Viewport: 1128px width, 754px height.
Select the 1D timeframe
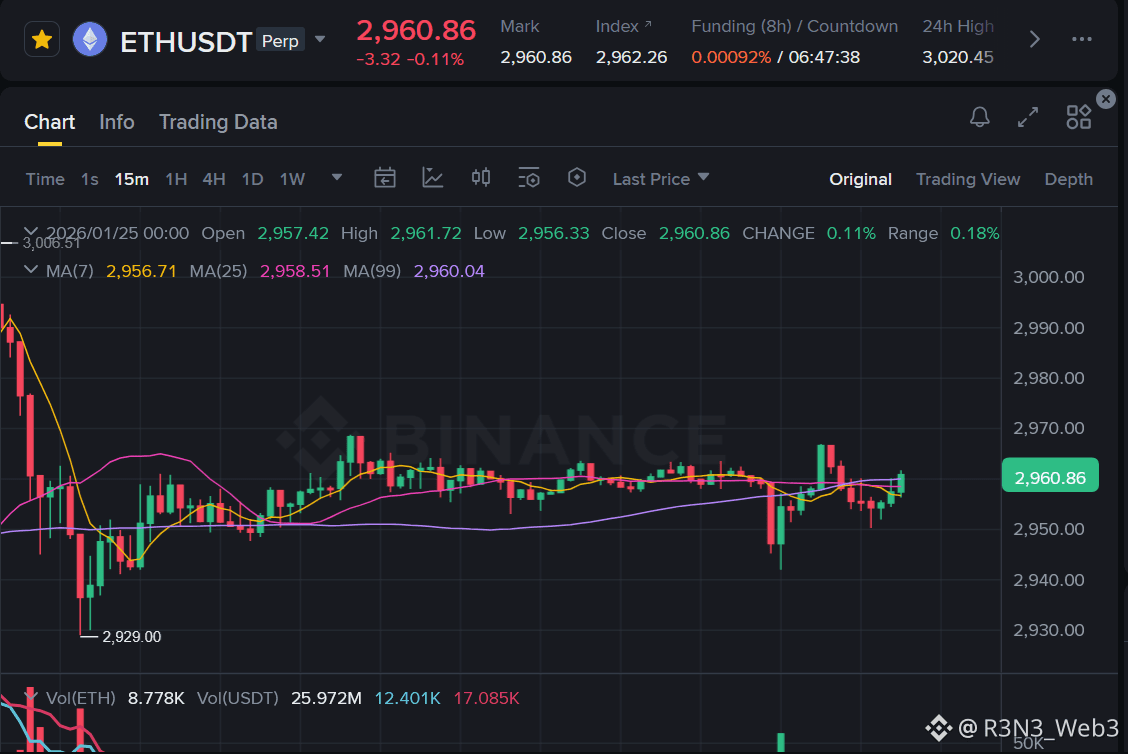tap(252, 178)
